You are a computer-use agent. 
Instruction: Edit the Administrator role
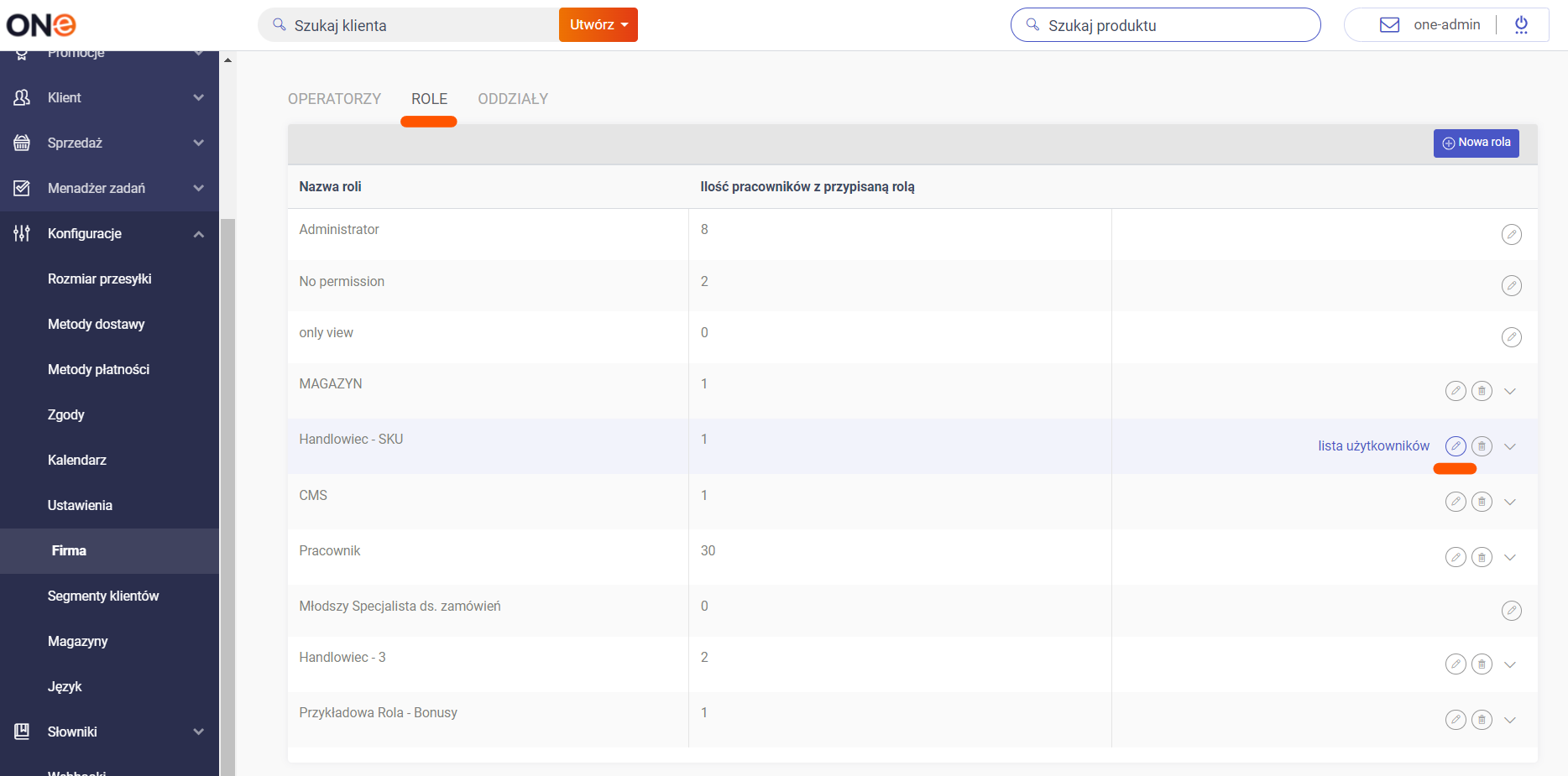[x=1511, y=234]
